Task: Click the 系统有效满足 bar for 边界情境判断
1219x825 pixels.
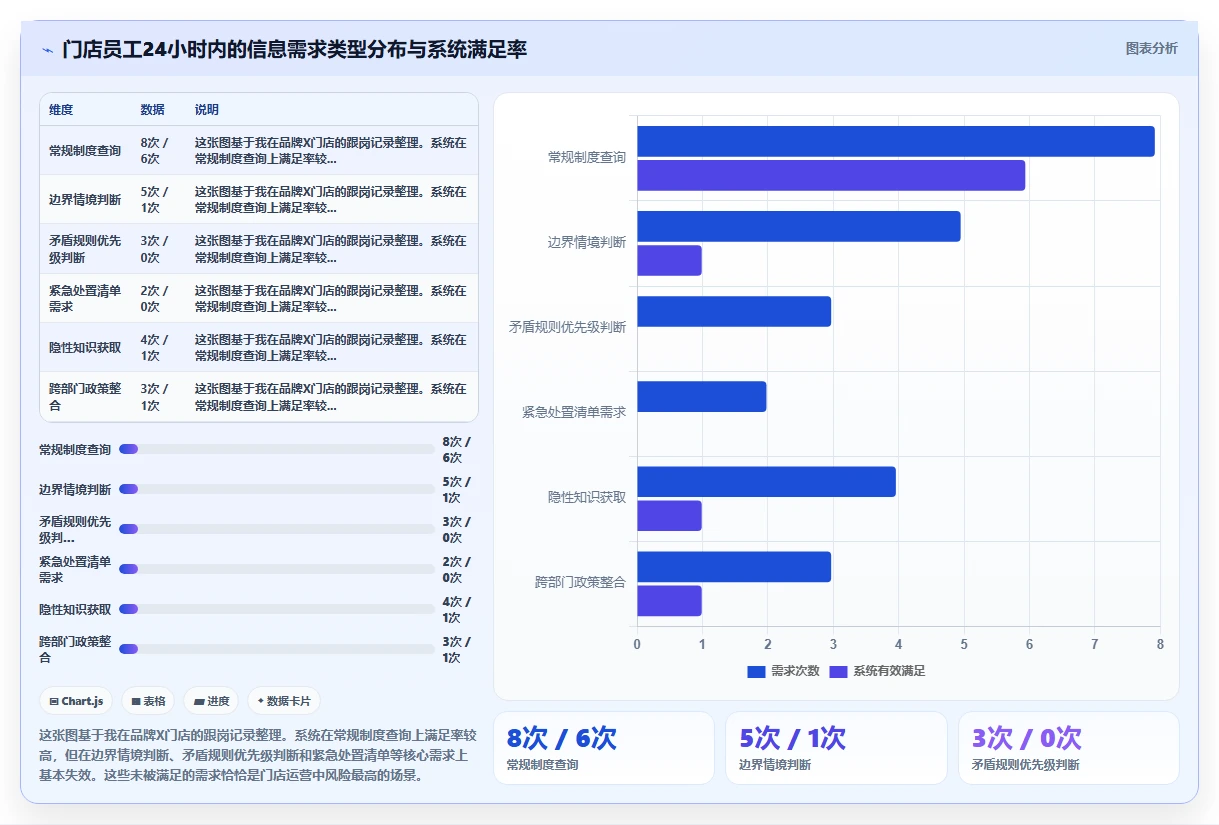Action: coord(669,261)
